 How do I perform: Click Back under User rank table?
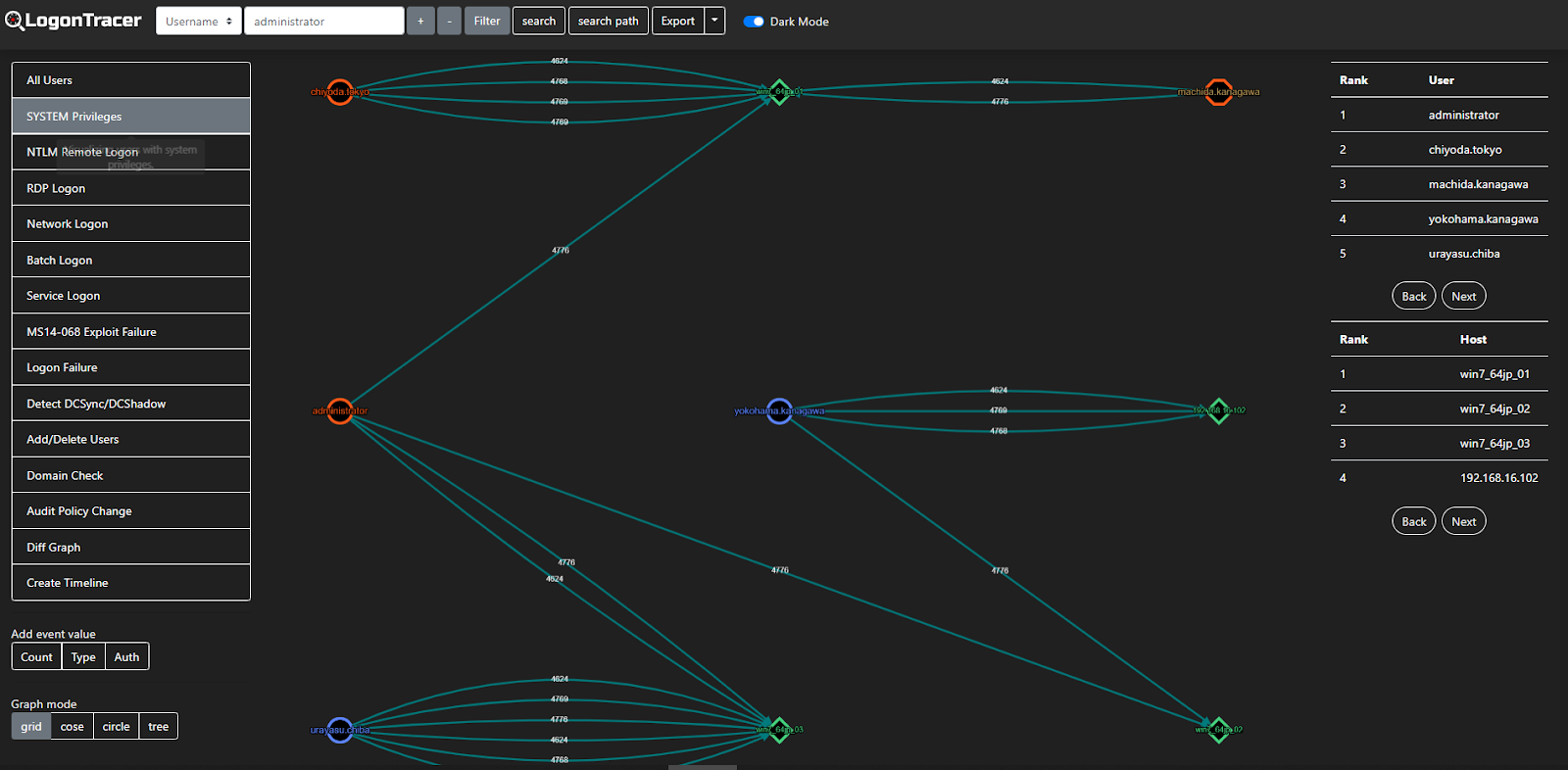click(x=1414, y=296)
